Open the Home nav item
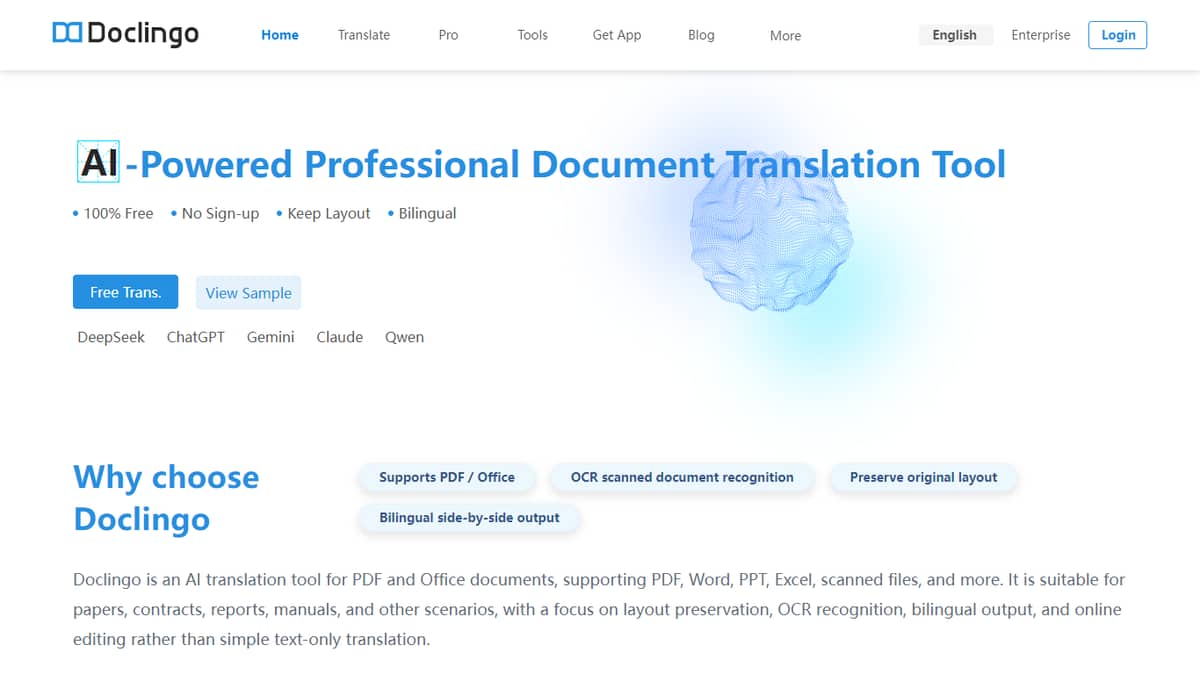The height and width of the screenshot is (674, 1200). coord(280,35)
